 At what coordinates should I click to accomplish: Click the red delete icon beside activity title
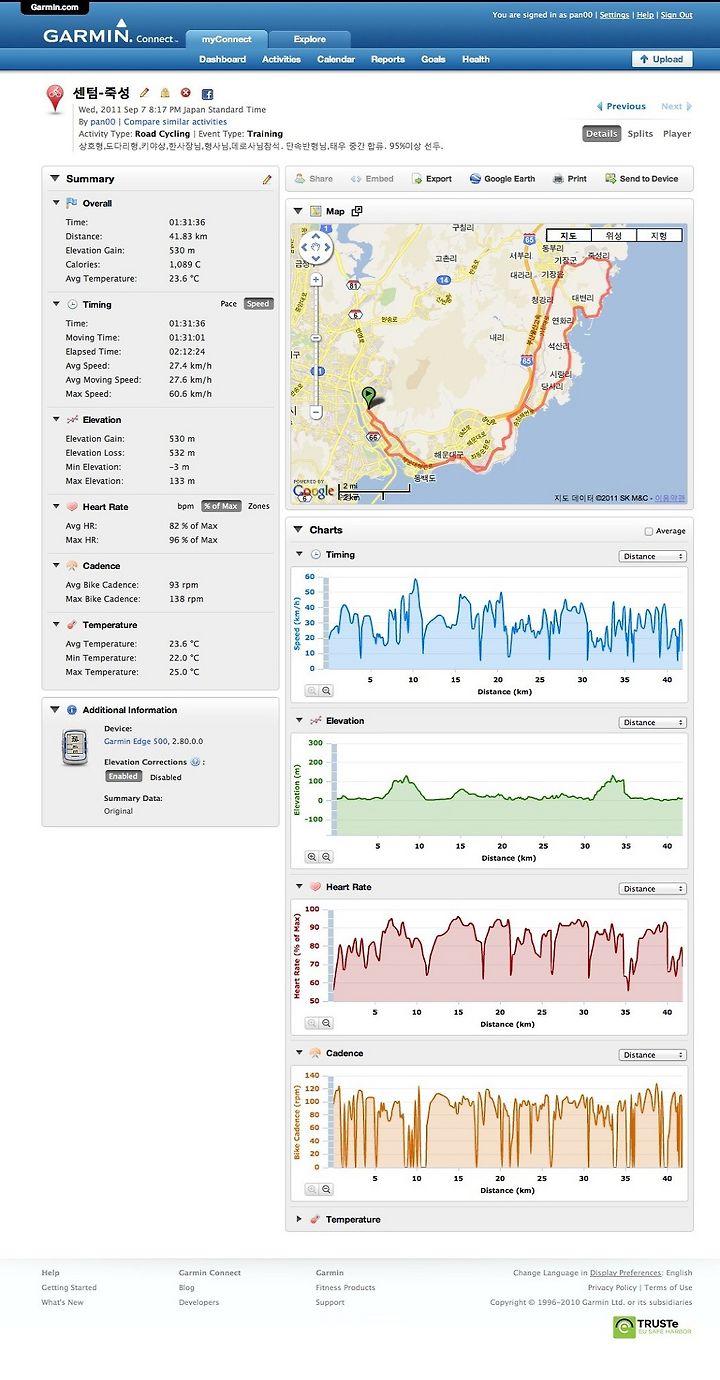click(x=185, y=93)
